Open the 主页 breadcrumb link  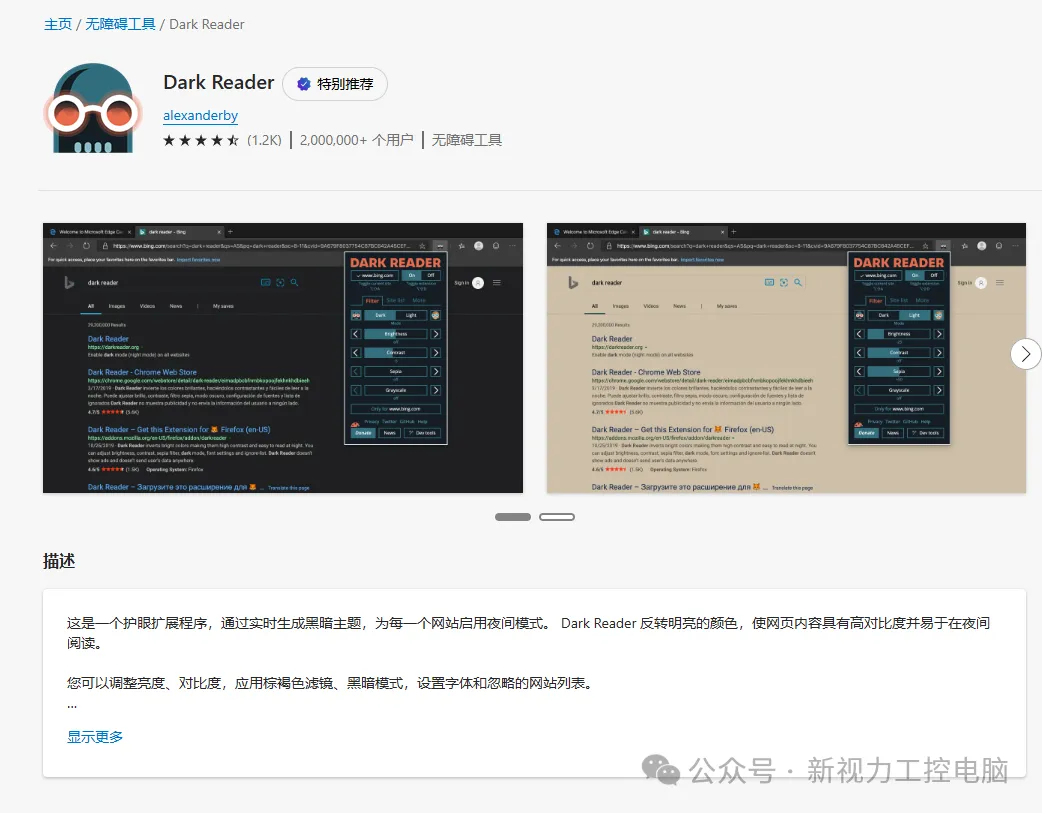click(x=58, y=25)
